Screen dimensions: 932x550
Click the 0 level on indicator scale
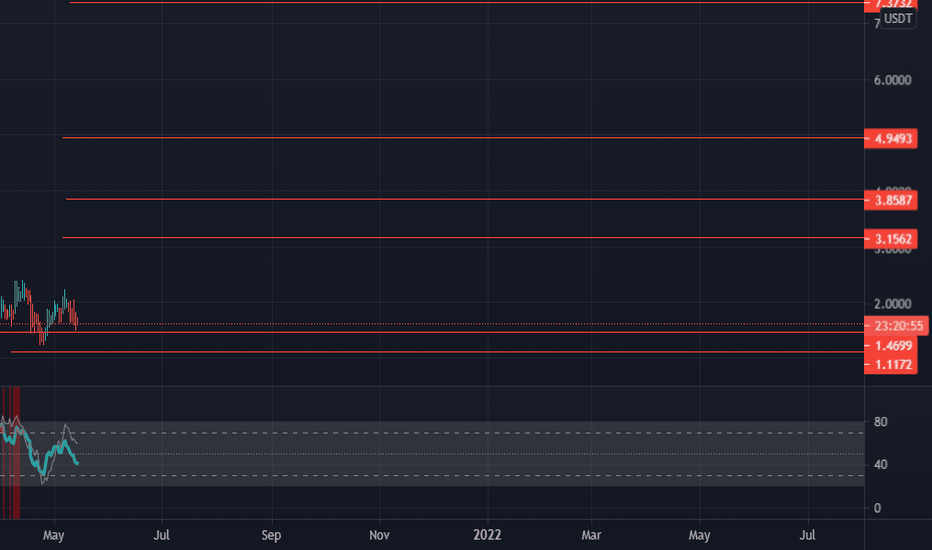[x=877, y=508]
